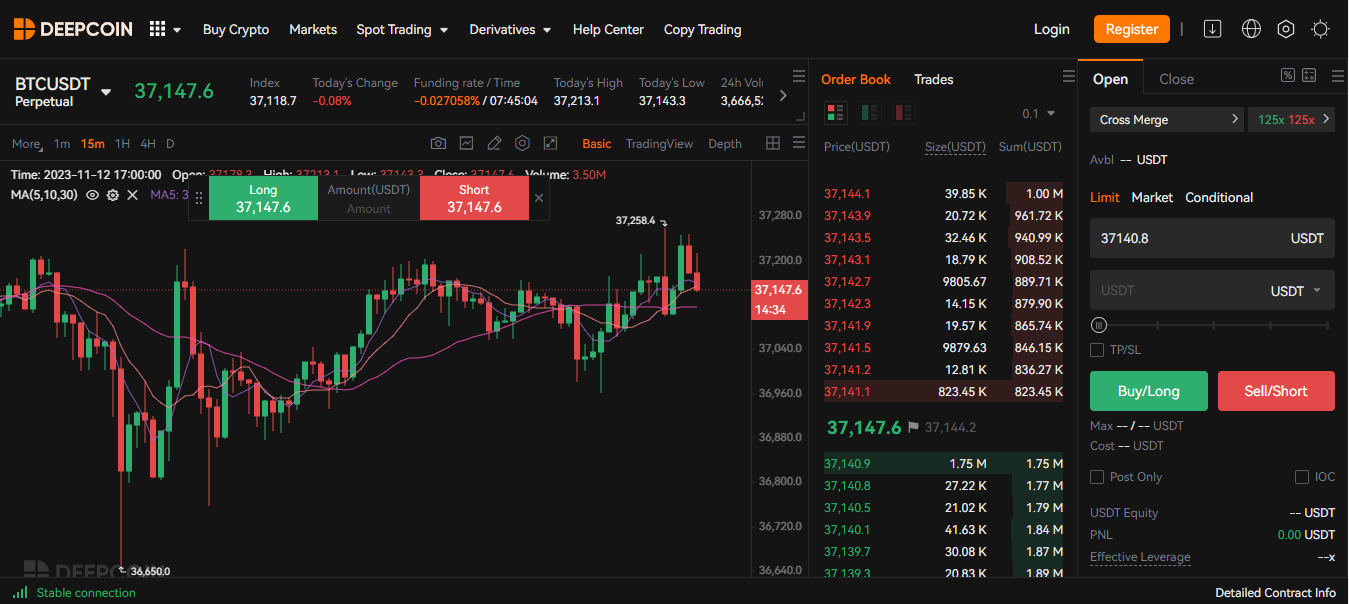The width and height of the screenshot is (1349, 604).
Task: Enable the IOC checkbox
Action: (1302, 477)
